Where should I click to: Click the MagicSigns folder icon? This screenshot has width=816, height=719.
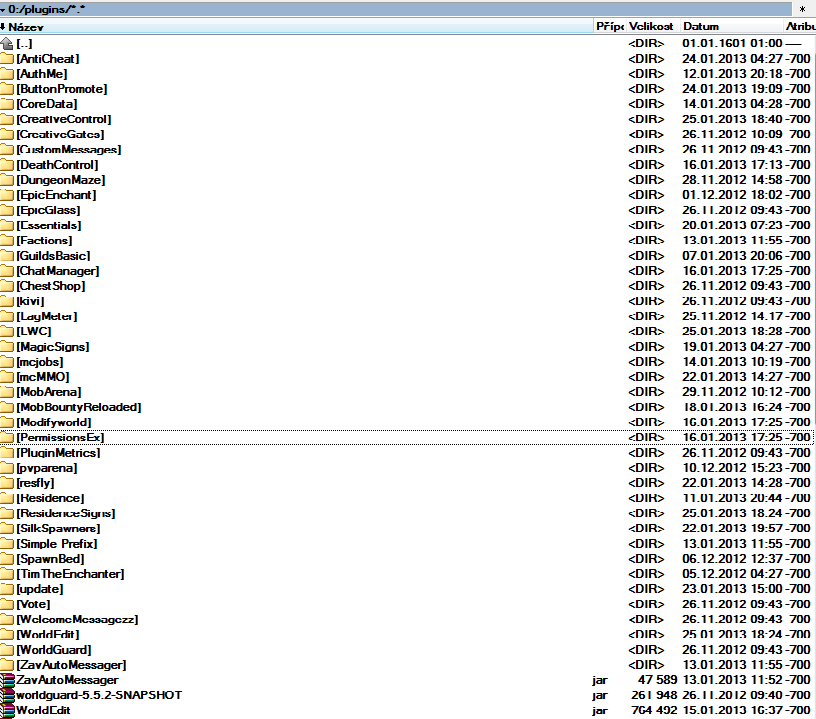tap(7, 346)
